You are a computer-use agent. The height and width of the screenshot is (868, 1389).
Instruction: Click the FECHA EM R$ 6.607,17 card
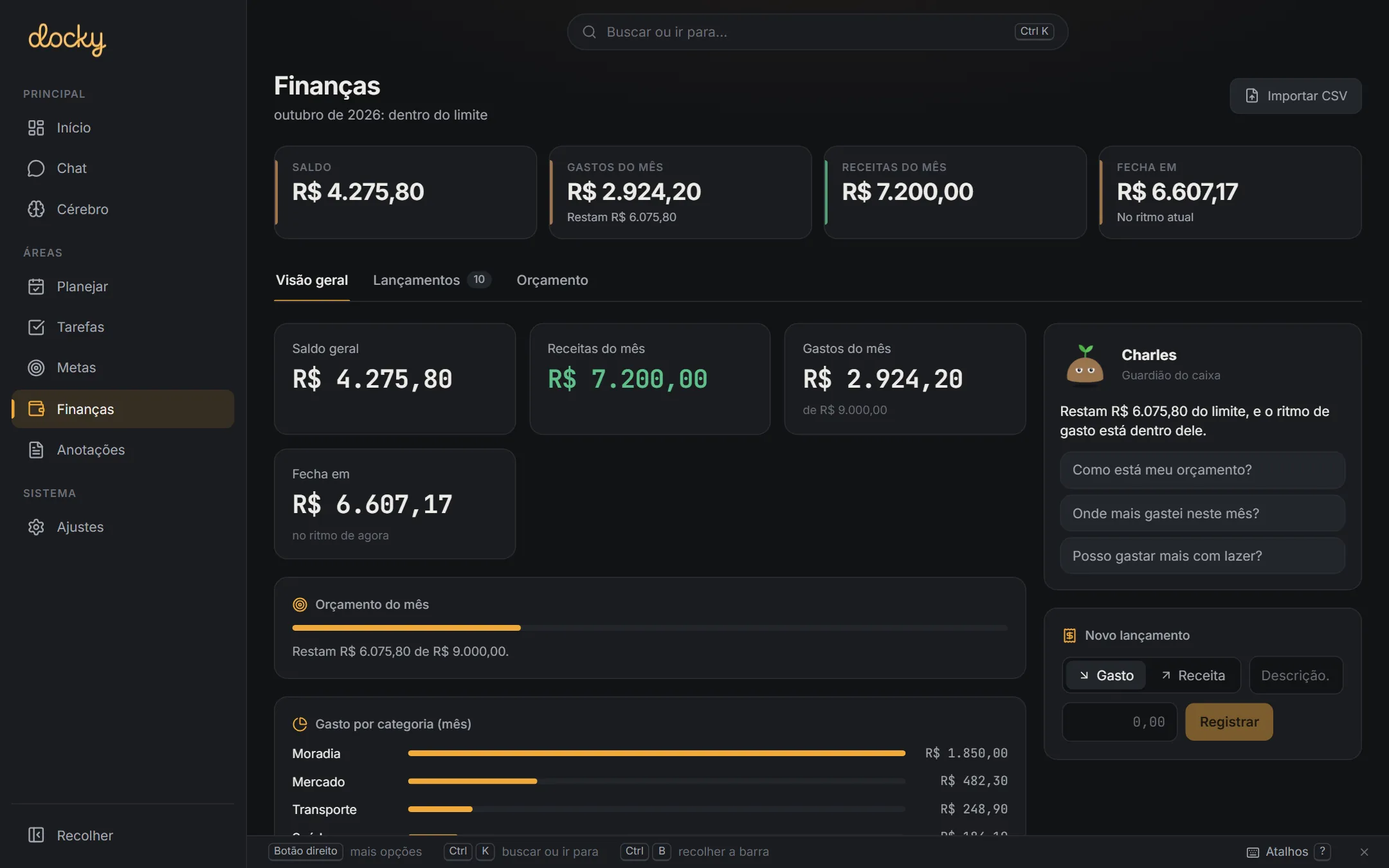pyautogui.click(x=1230, y=192)
